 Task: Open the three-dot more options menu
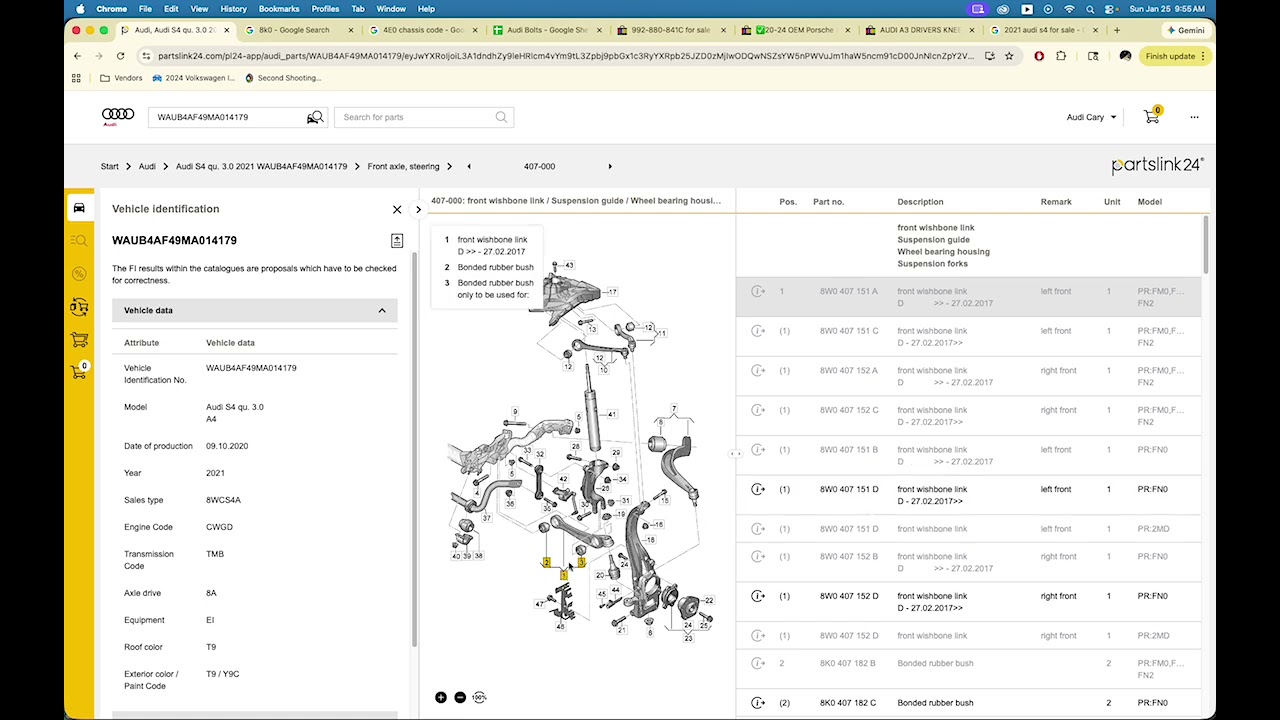coord(1194,117)
